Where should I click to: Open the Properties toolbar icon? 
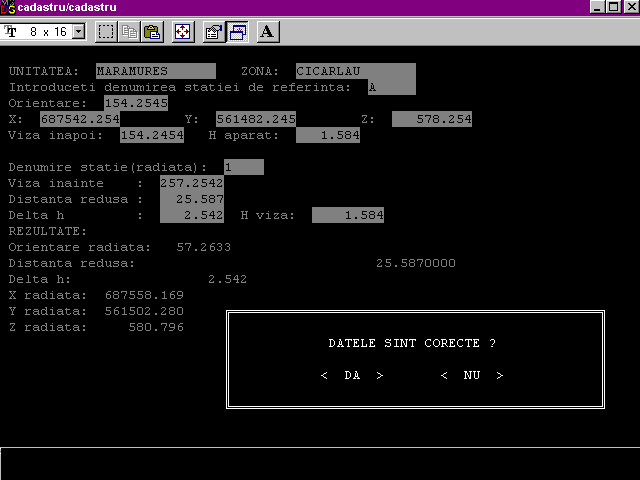coord(213,31)
